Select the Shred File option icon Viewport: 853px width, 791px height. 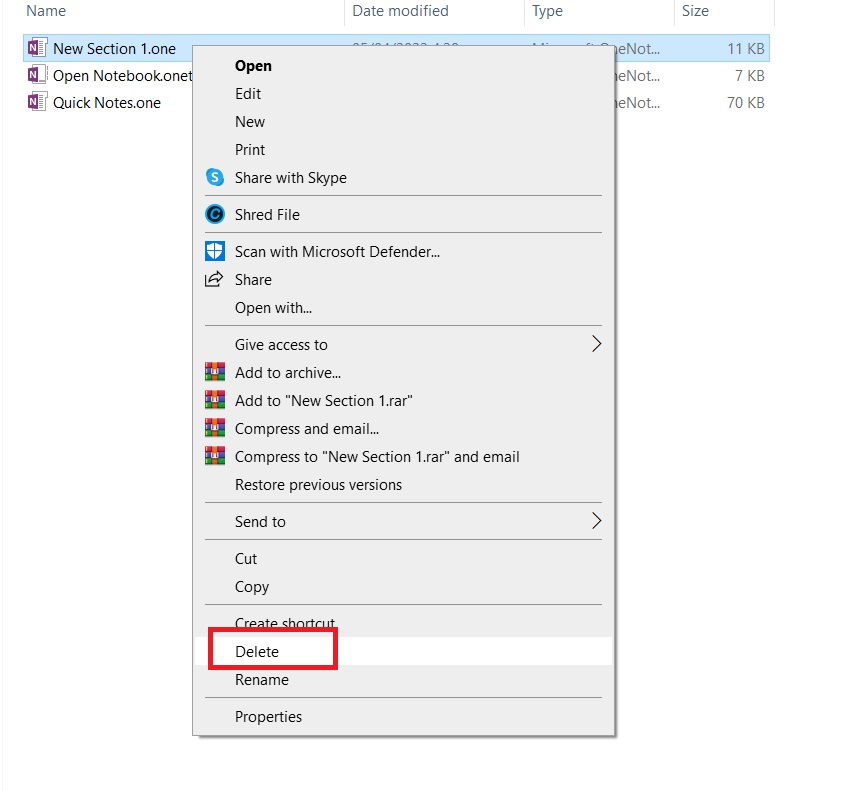pyautogui.click(x=214, y=214)
